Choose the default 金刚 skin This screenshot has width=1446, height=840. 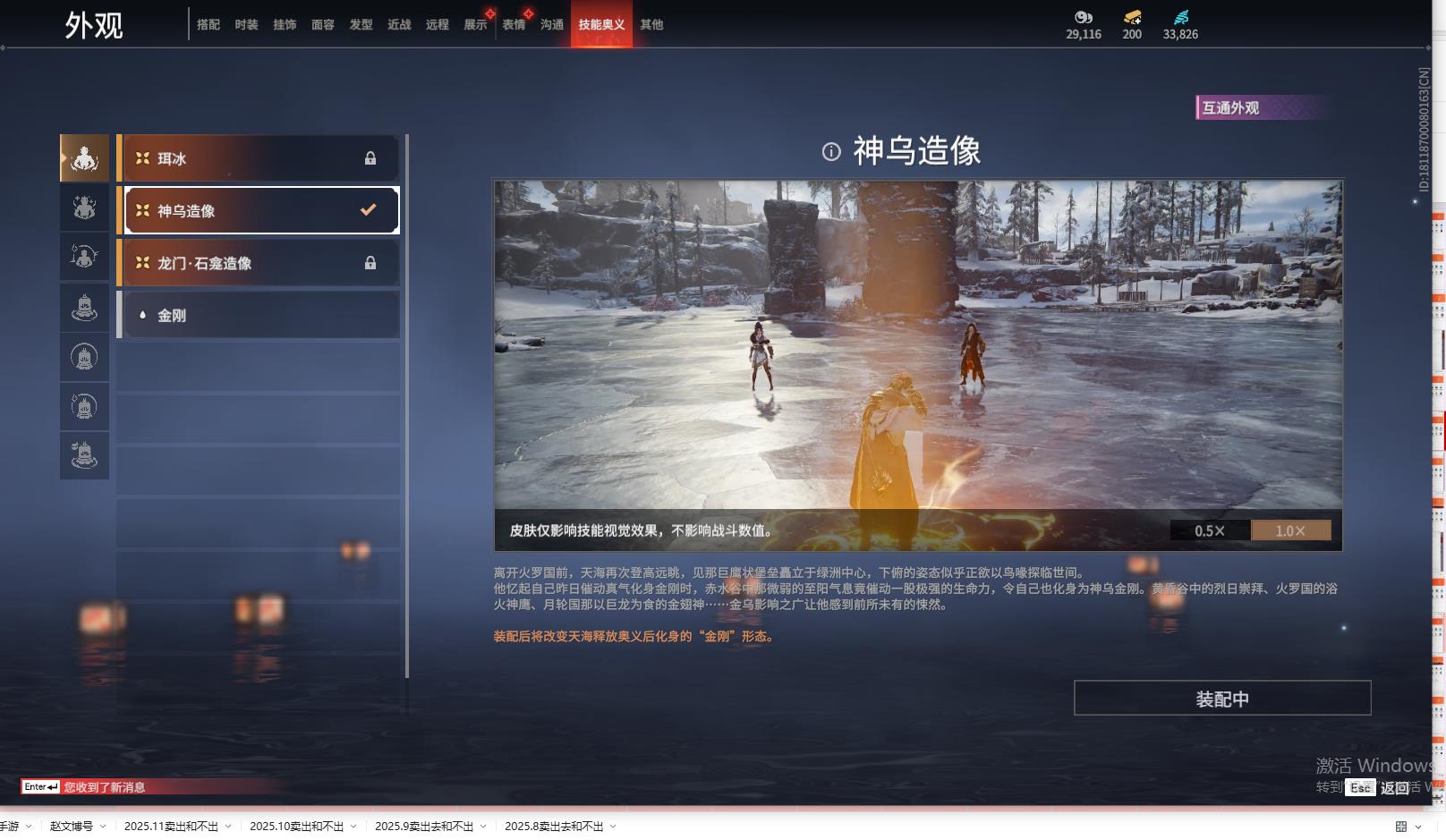pyautogui.click(x=259, y=316)
